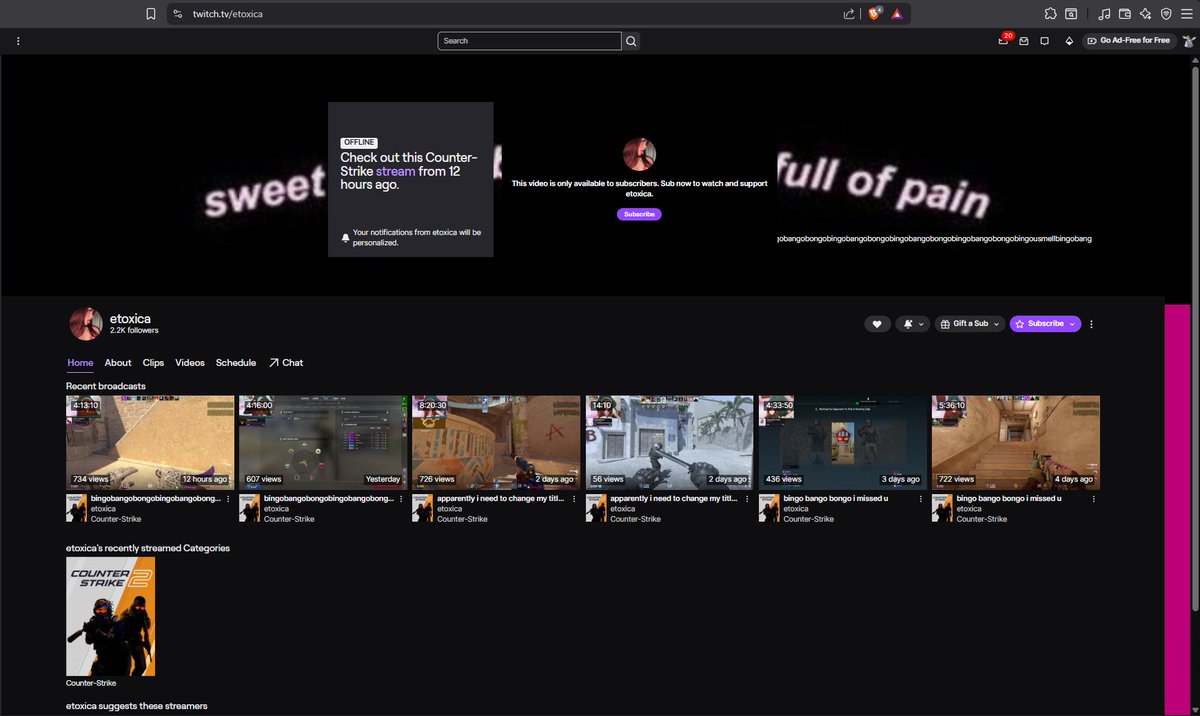The image size is (1200, 716).
Task: Click the Counter-Strike label below box art
Action: coord(91,683)
